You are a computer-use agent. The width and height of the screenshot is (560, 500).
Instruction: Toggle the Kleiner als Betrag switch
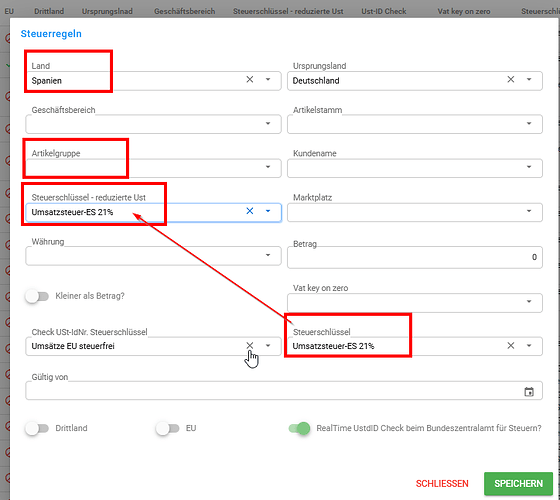[37, 296]
